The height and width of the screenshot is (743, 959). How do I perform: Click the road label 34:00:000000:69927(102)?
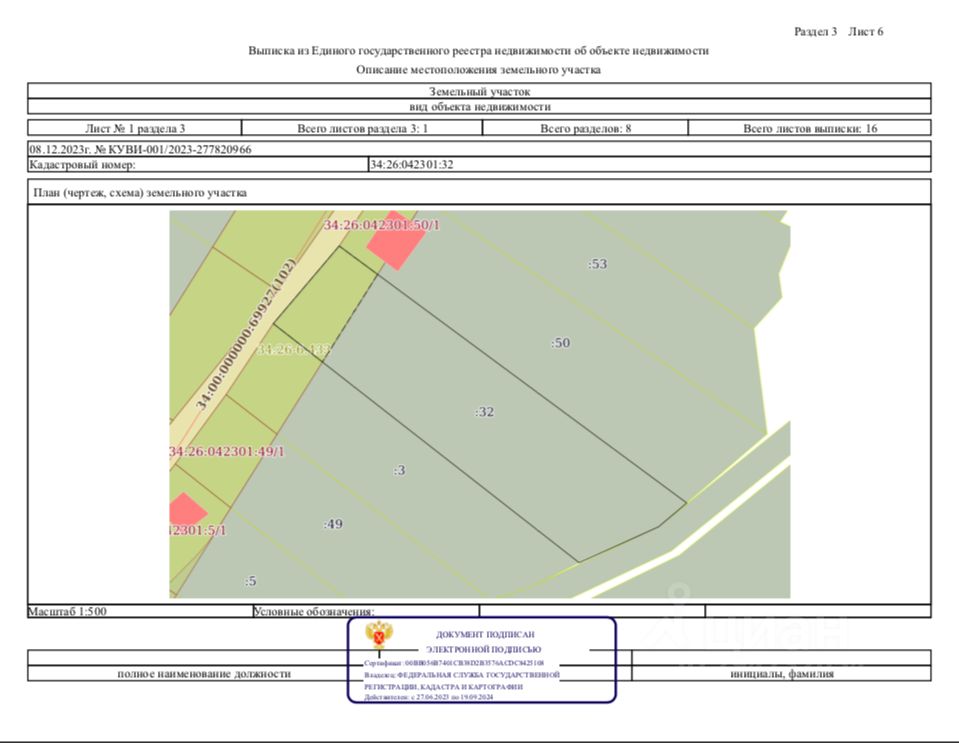[246, 334]
